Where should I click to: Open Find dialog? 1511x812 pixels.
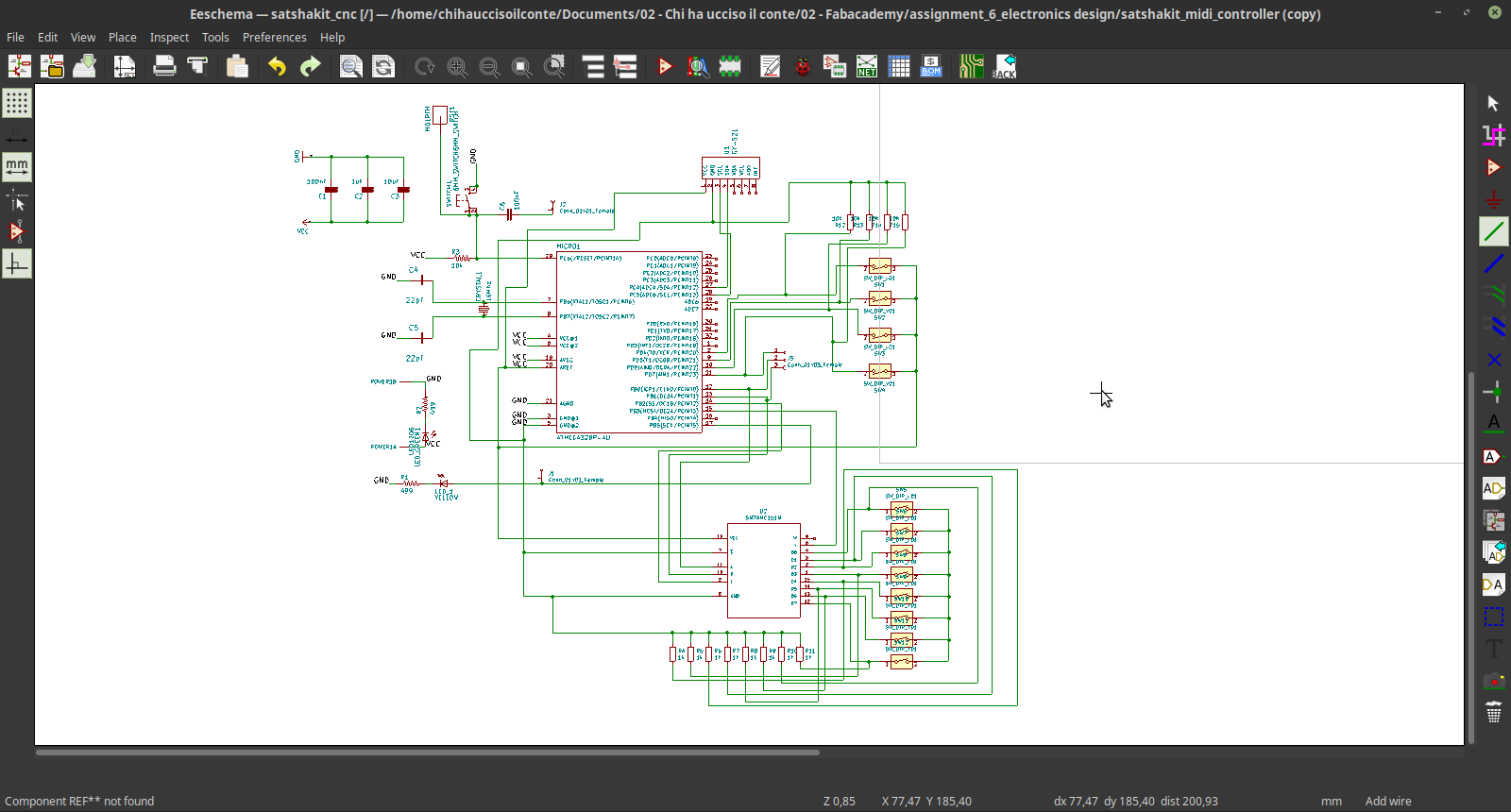click(x=350, y=66)
